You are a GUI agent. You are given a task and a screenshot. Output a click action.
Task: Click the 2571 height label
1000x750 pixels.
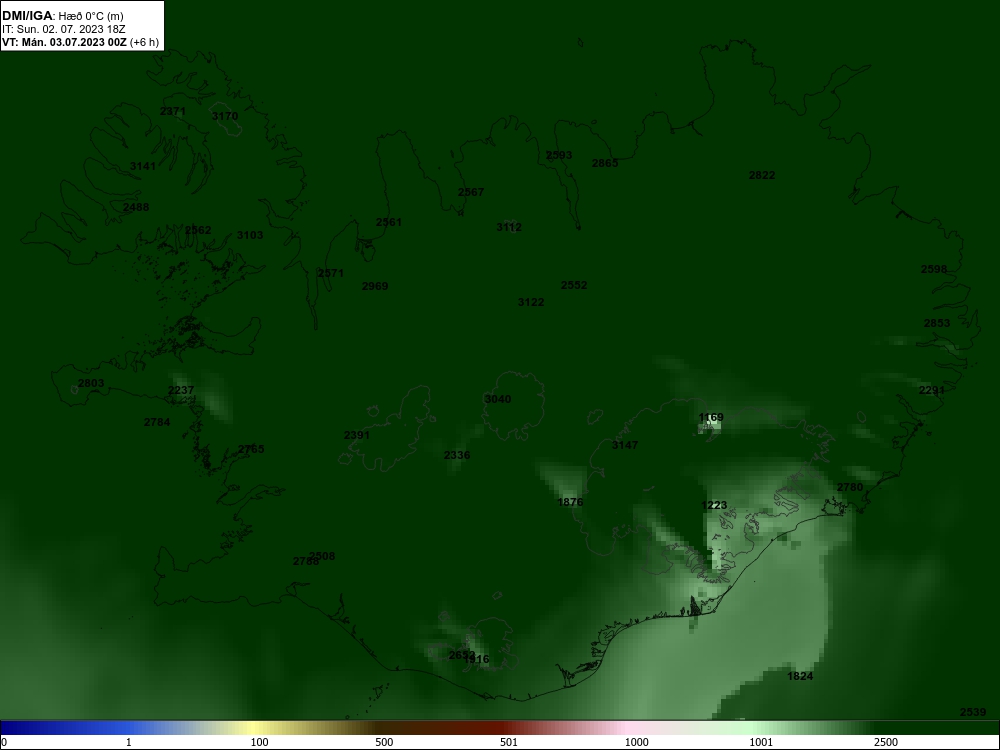click(330, 274)
